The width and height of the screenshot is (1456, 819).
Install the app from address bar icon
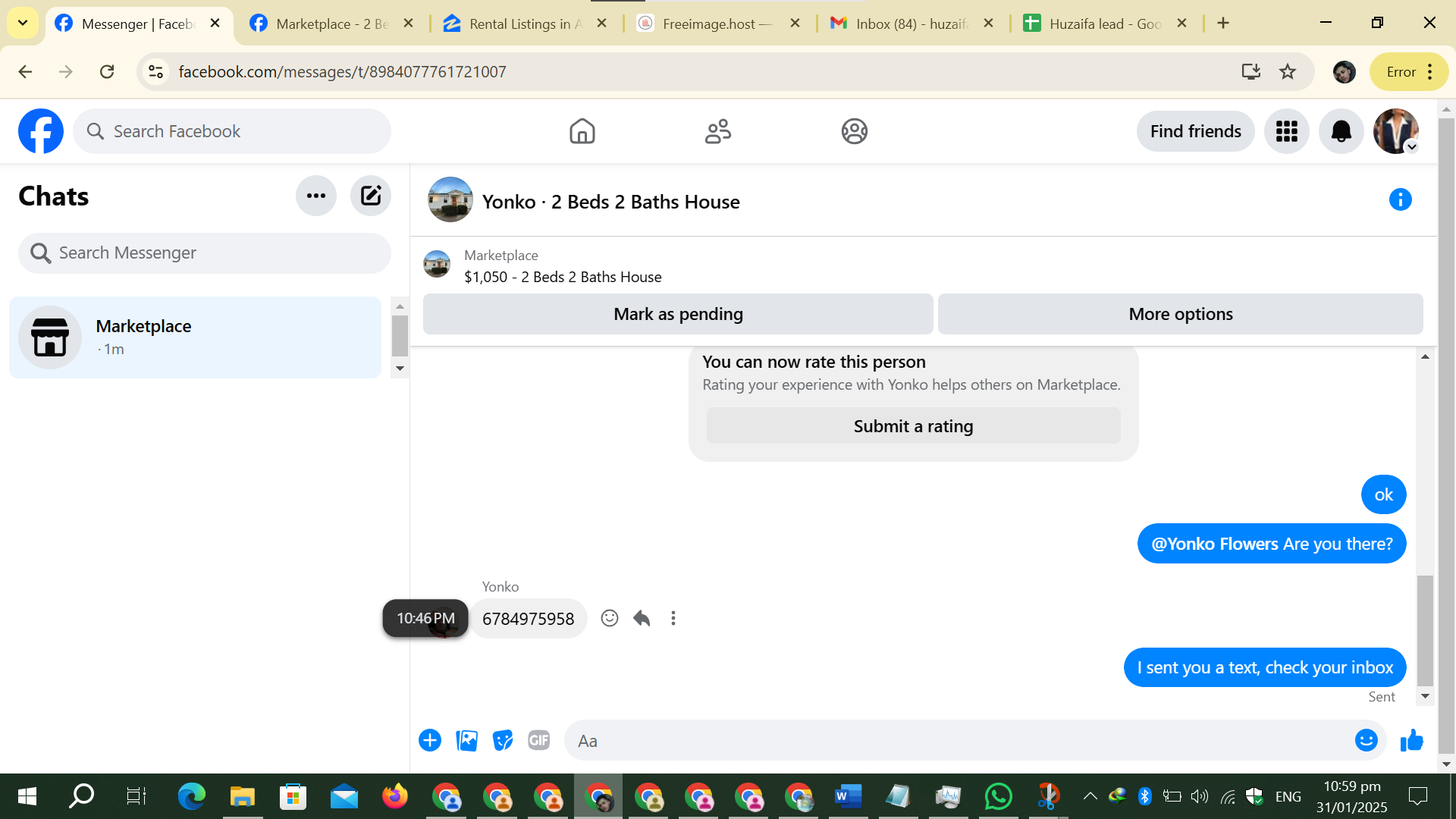[1251, 71]
